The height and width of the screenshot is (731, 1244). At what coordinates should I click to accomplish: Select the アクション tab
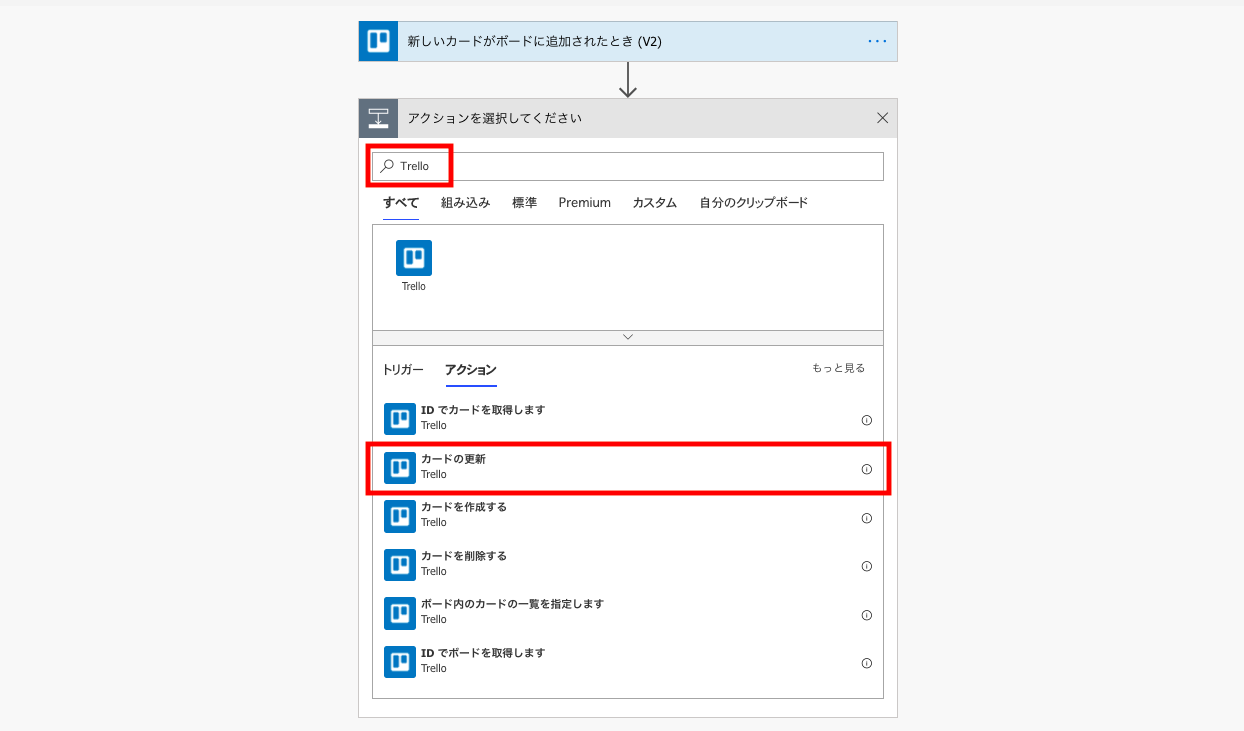point(471,370)
